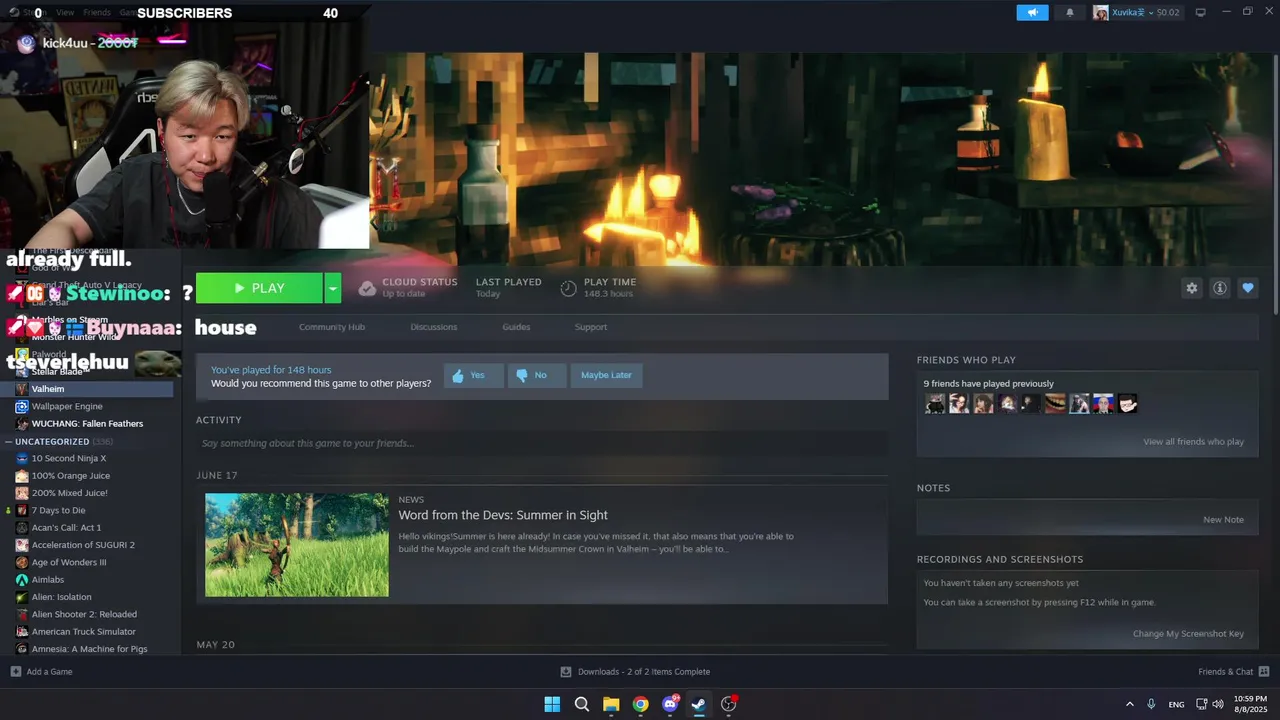The image size is (1280, 720).
Task: Click the cloud status icon
Action: pos(367,288)
